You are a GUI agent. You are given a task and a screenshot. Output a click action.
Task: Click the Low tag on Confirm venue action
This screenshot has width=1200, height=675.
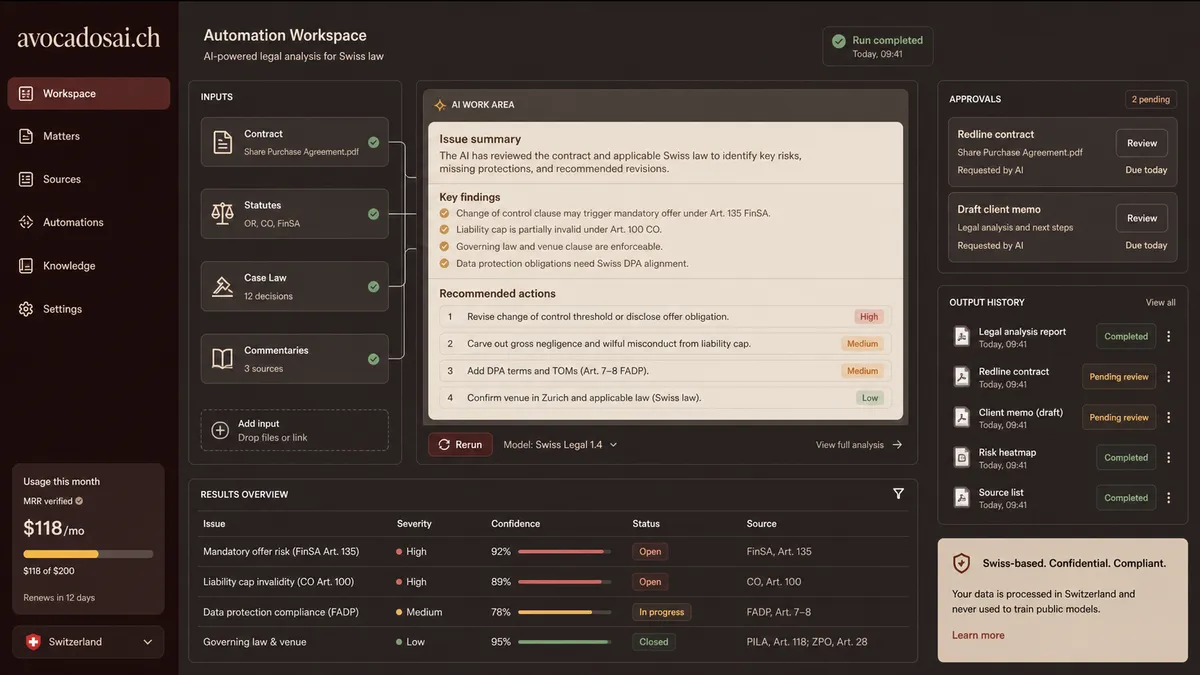(870, 398)
